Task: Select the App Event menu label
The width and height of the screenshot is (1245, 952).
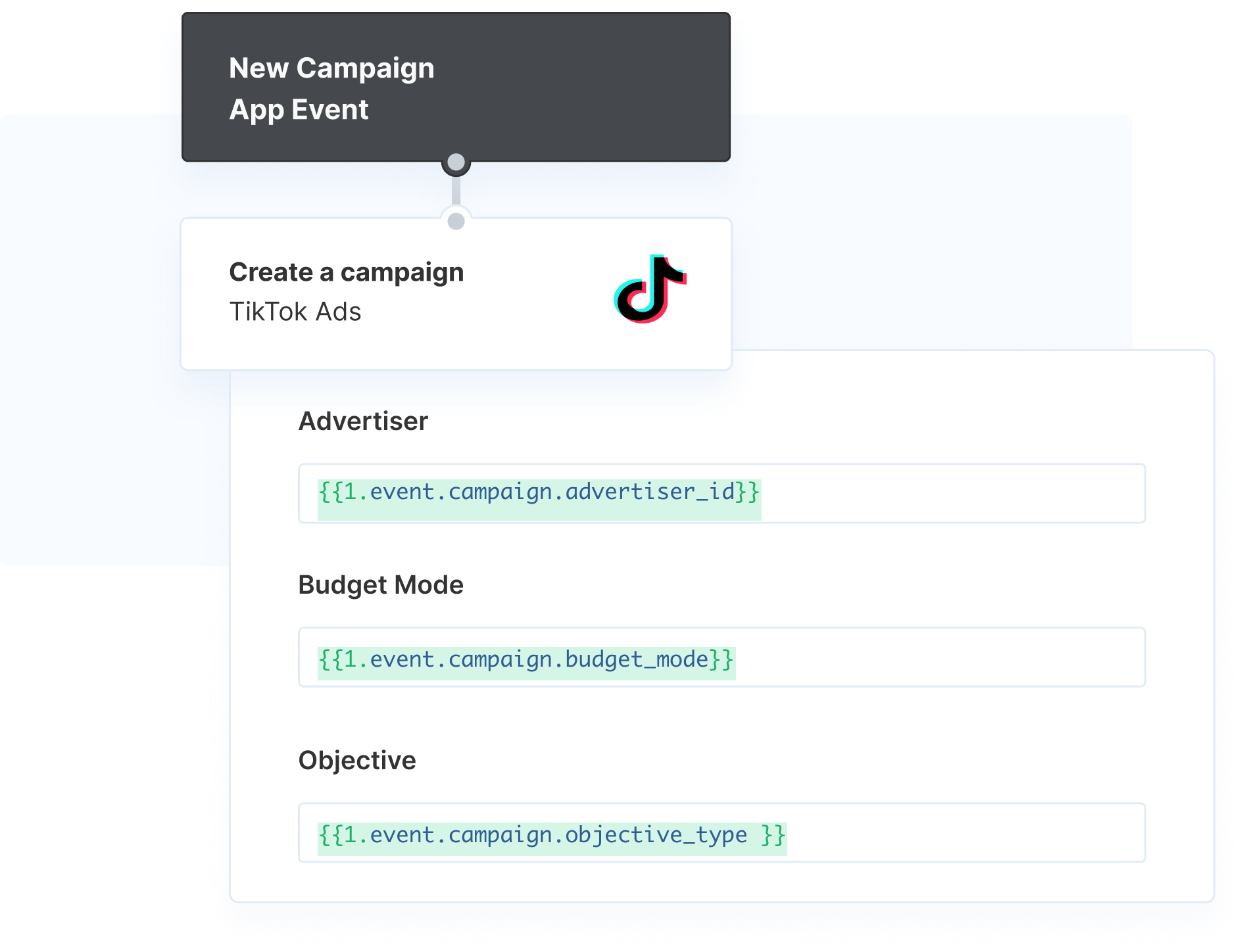Action: [299, 109]
